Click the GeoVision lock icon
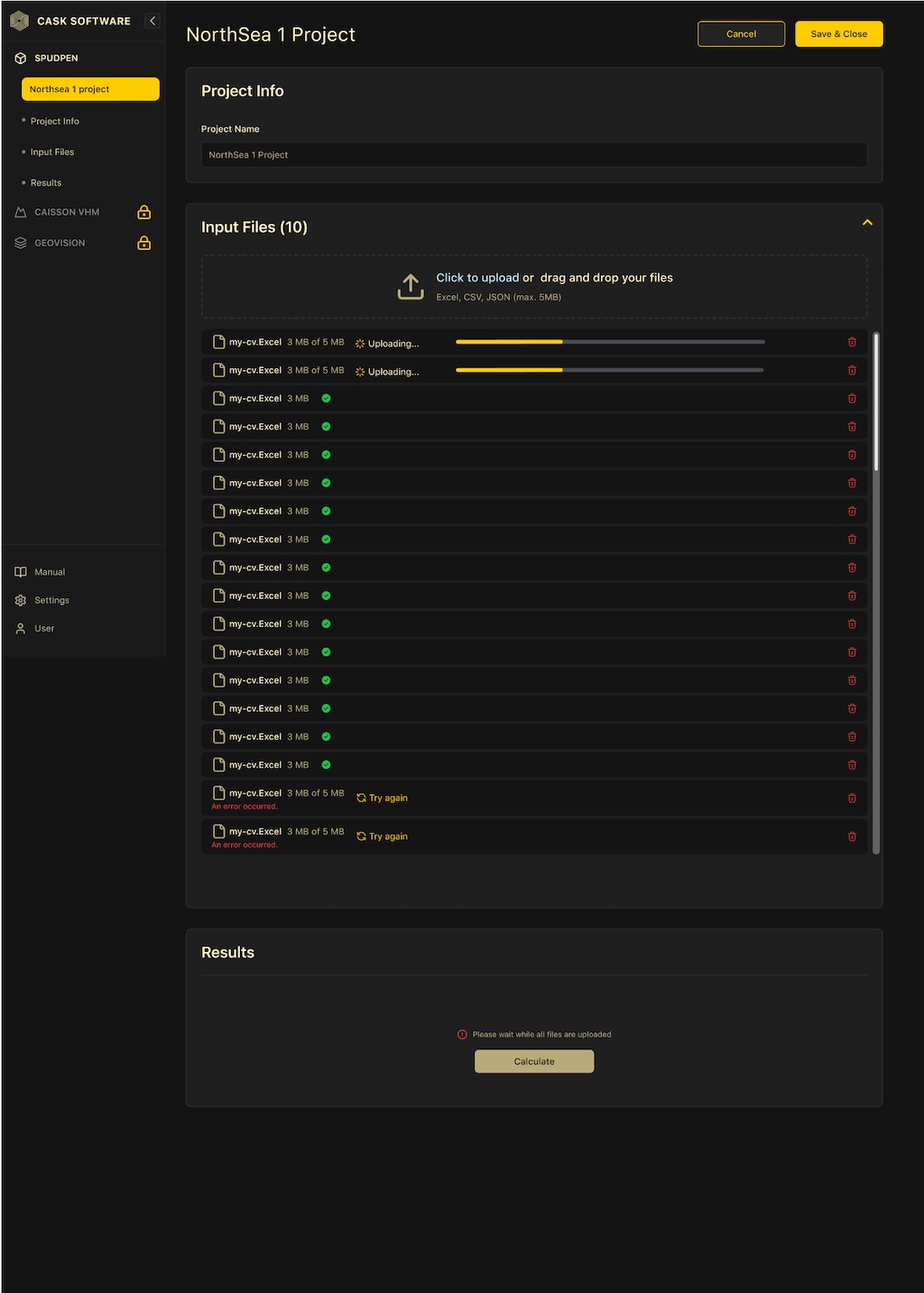The width and height of the screenshot is (924, 1293). pyautogui.click(x=143, y=244)
